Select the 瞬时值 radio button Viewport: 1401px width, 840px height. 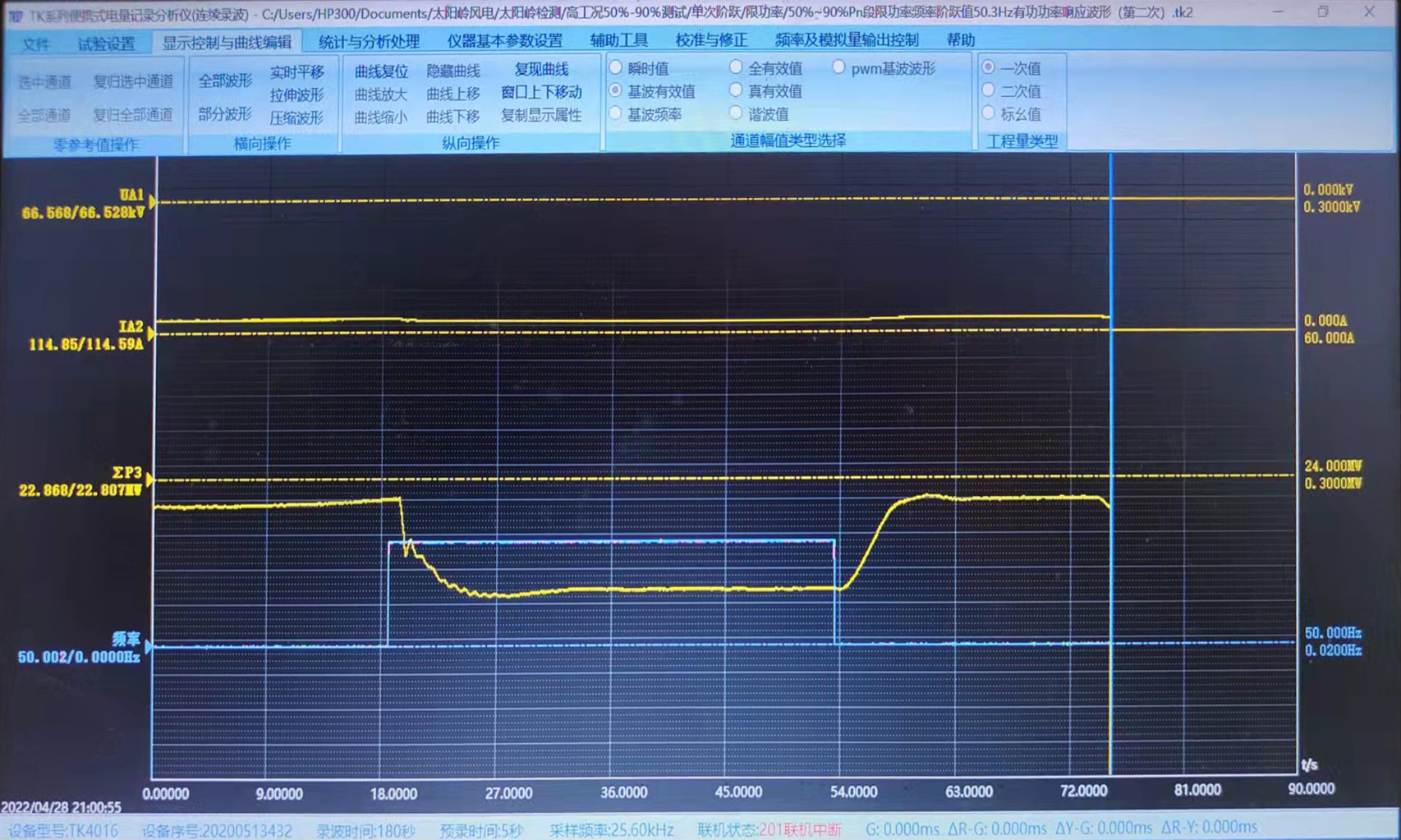point(616,68)
